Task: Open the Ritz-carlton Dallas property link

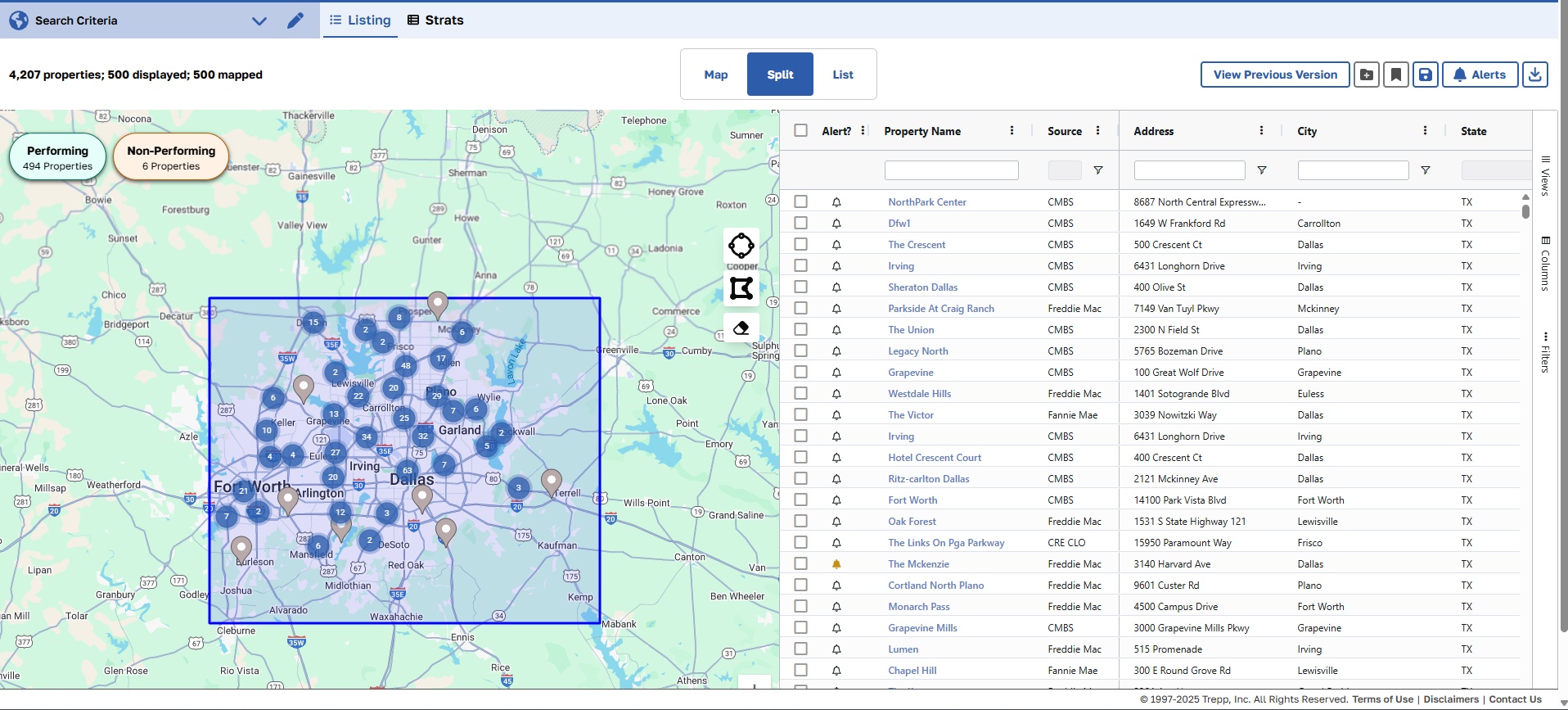Action: click(x=929, y=479)
